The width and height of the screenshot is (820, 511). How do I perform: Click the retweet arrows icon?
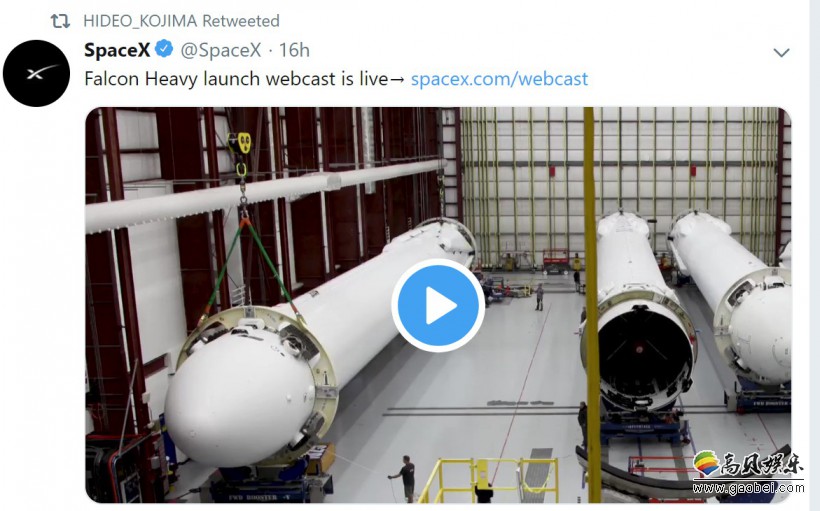pyautogui.click(x=60, y=21)
